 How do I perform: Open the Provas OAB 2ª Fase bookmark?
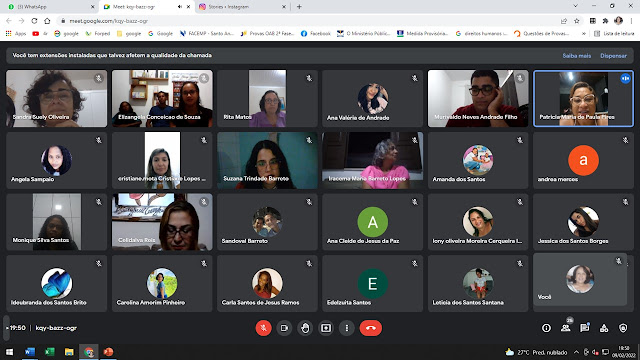click(267, 33)
